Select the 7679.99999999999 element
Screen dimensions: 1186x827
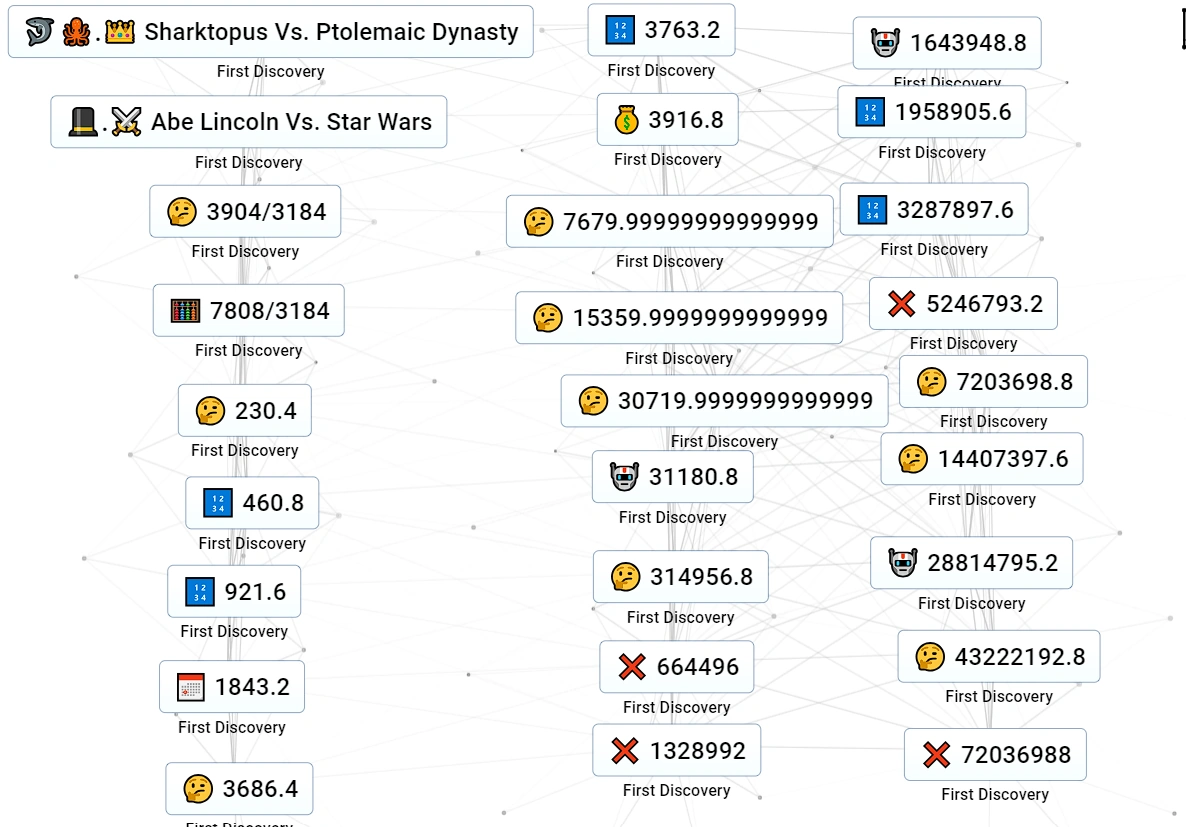(669, 222)
